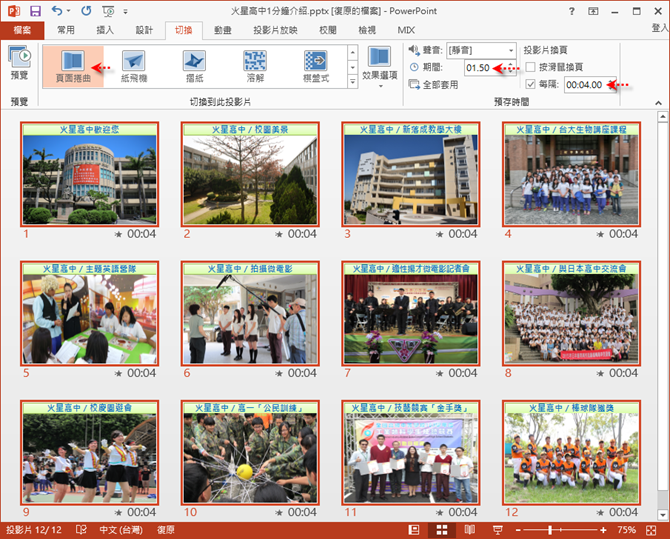Switch to Slide Sorter view icon

442,530
